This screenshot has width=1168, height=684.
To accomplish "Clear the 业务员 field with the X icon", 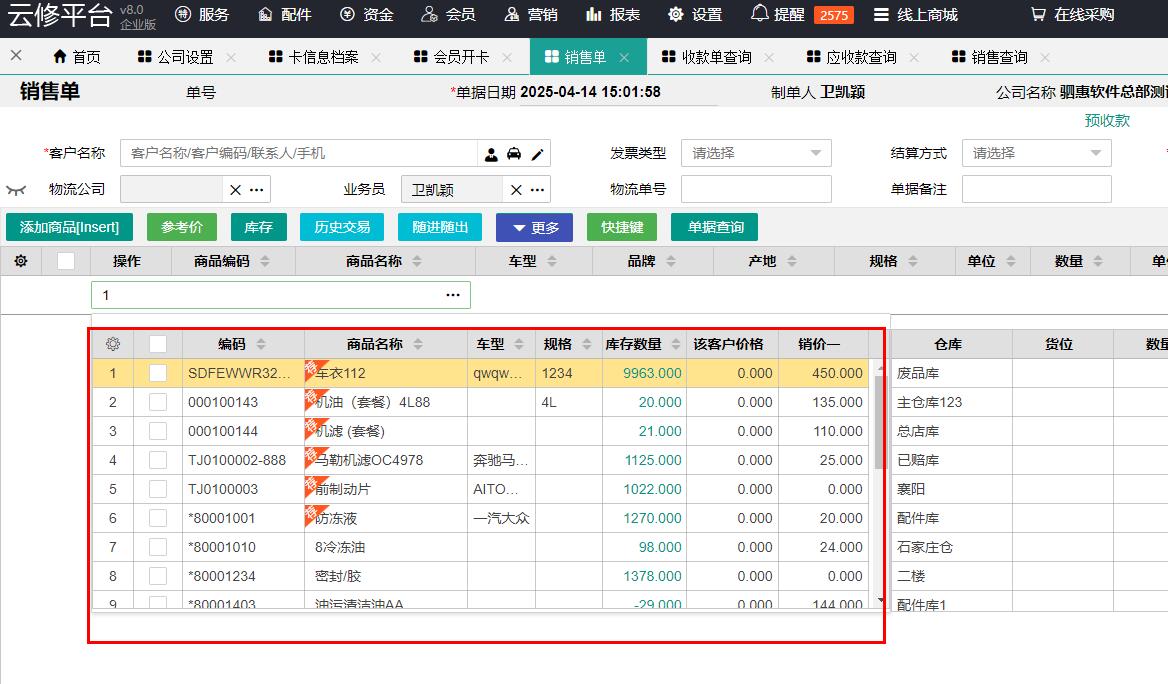I will (x=516, y=190).
